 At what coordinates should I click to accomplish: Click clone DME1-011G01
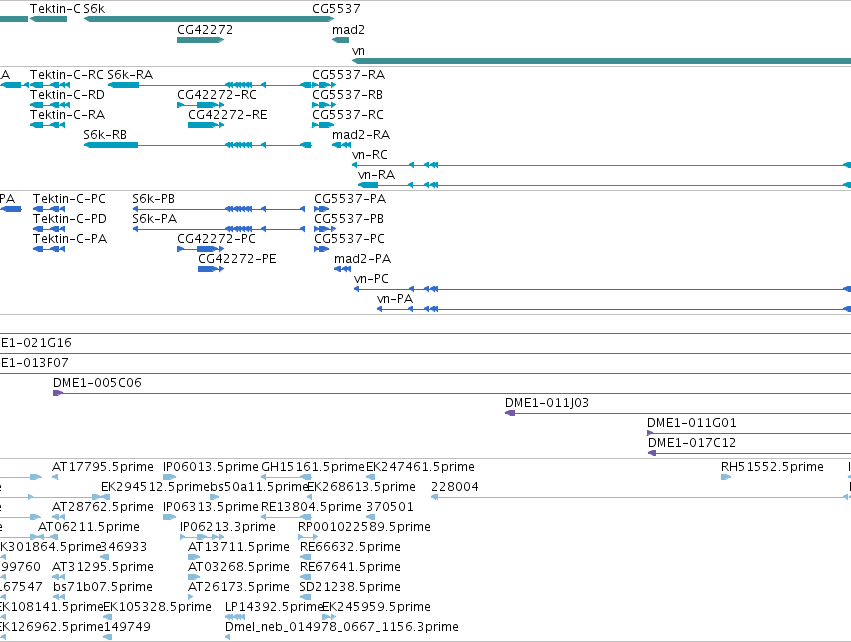click(x=749, y=434)
